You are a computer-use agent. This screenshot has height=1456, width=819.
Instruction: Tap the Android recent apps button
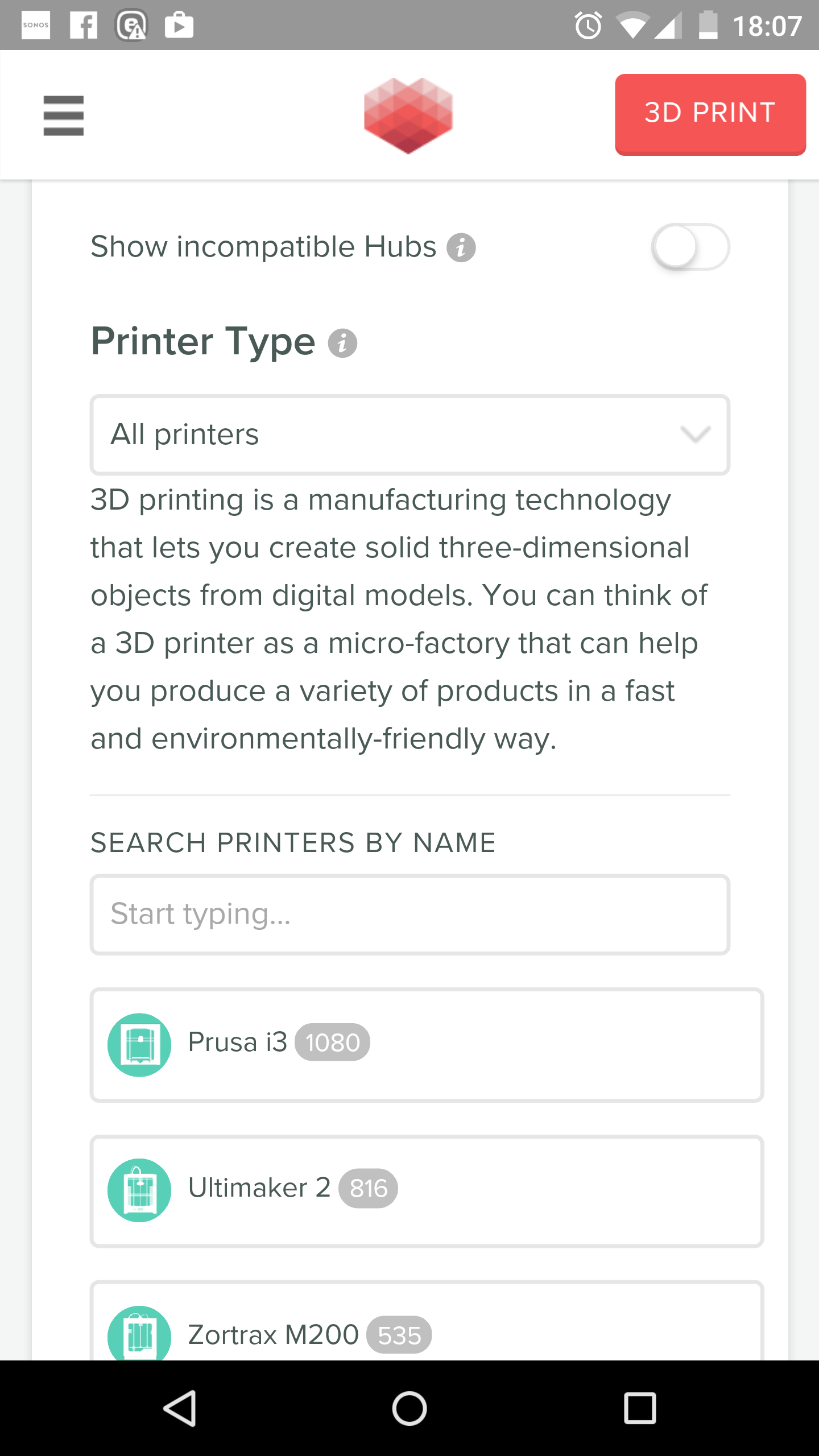coord(640,1408)
